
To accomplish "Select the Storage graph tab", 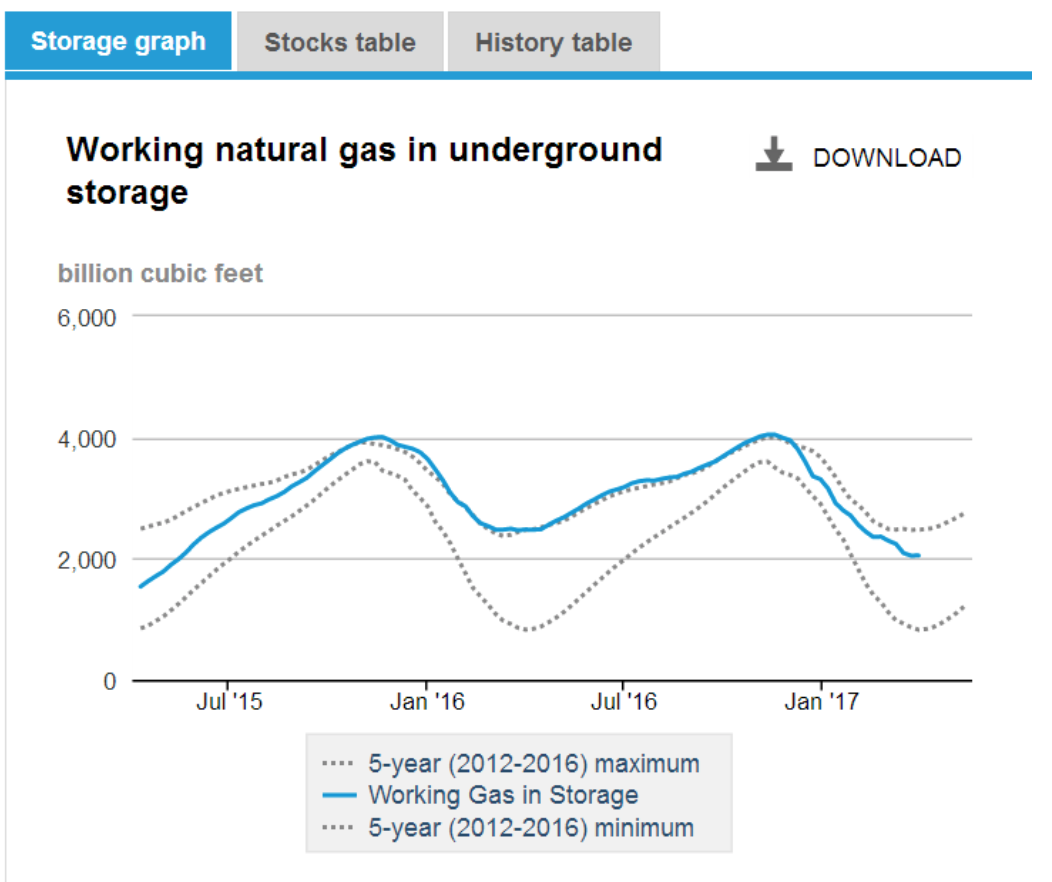I will coord(118,42).
